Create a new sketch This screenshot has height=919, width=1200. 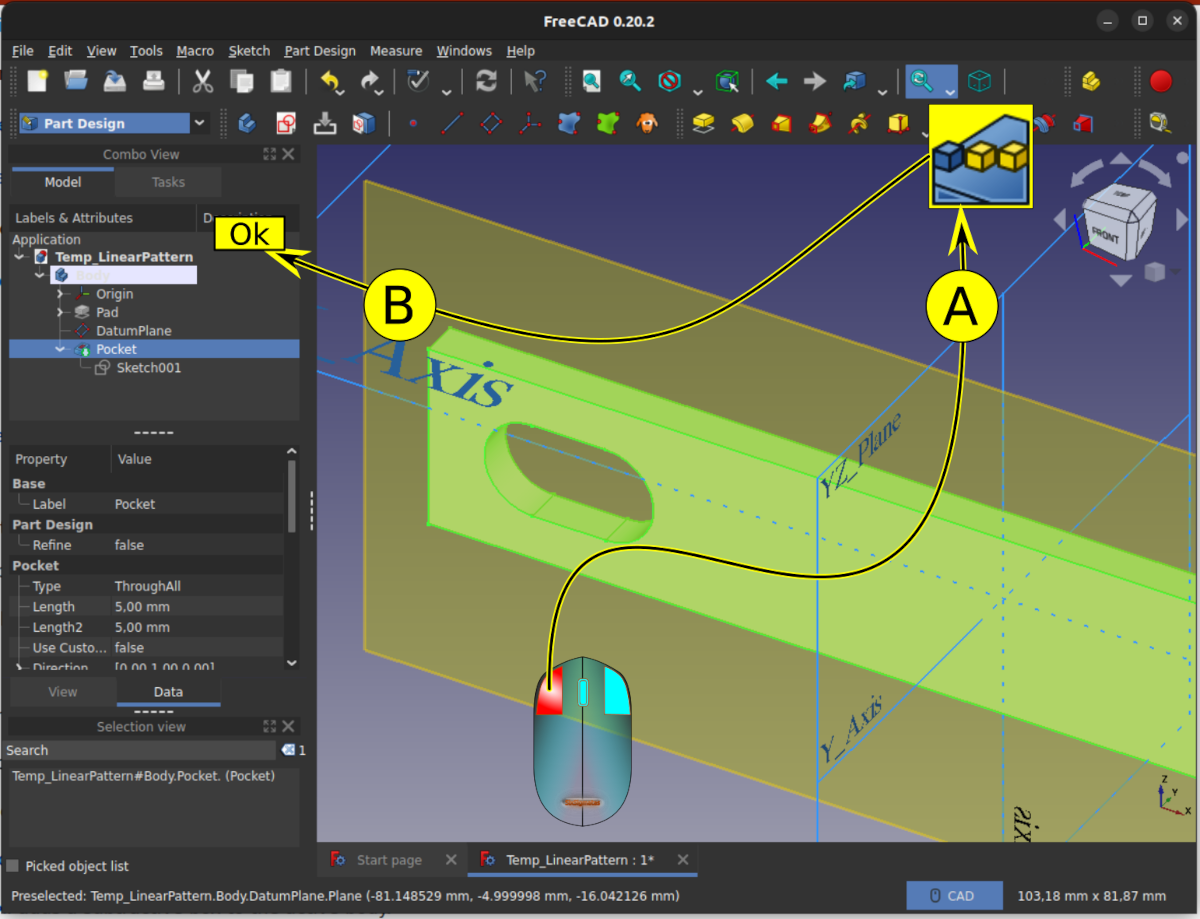(x=286, y=123)
